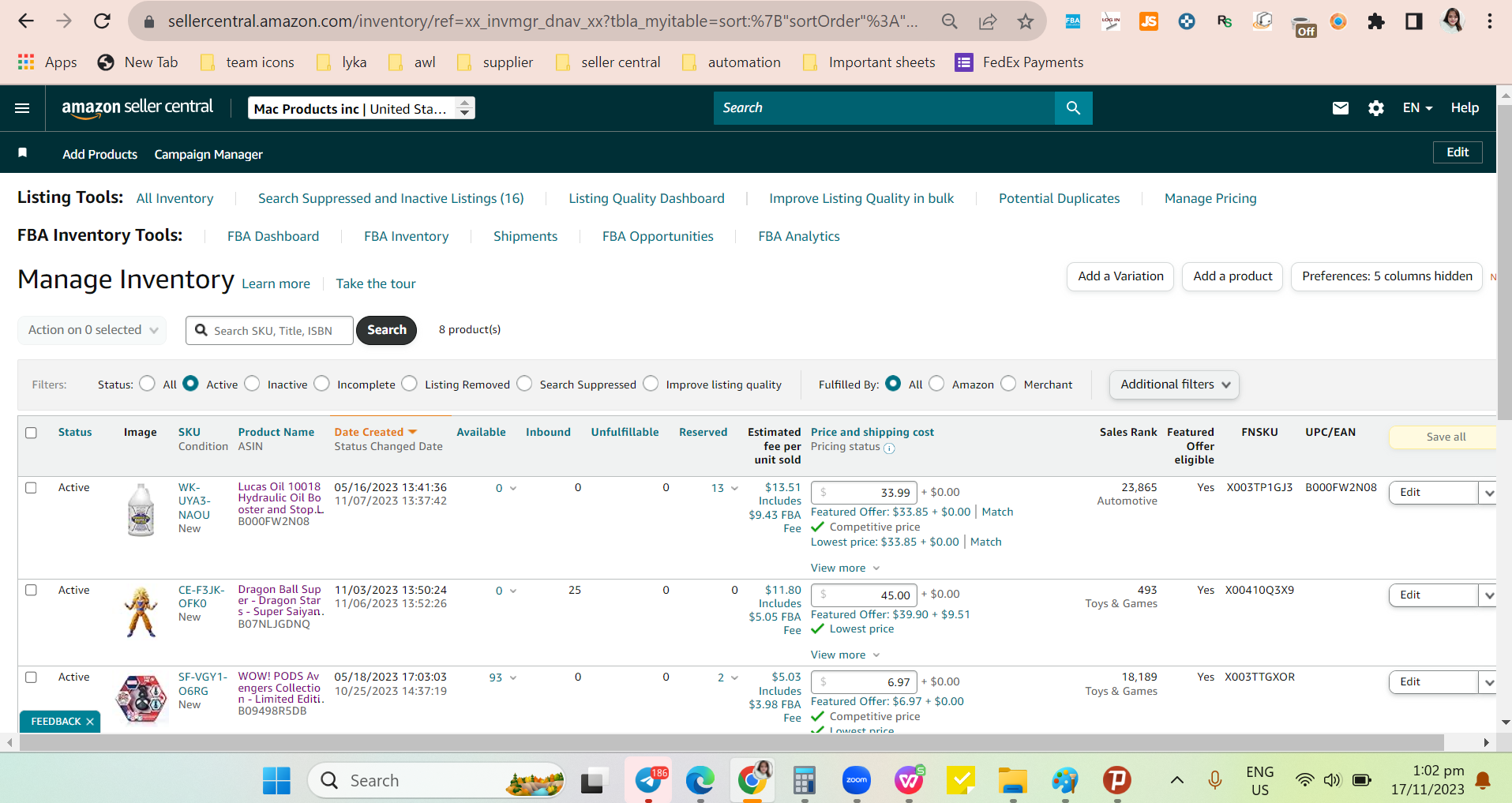Click the FBA extension icon
The width and height of the screenshot is (1512, 803).
tap(1073, 21)
